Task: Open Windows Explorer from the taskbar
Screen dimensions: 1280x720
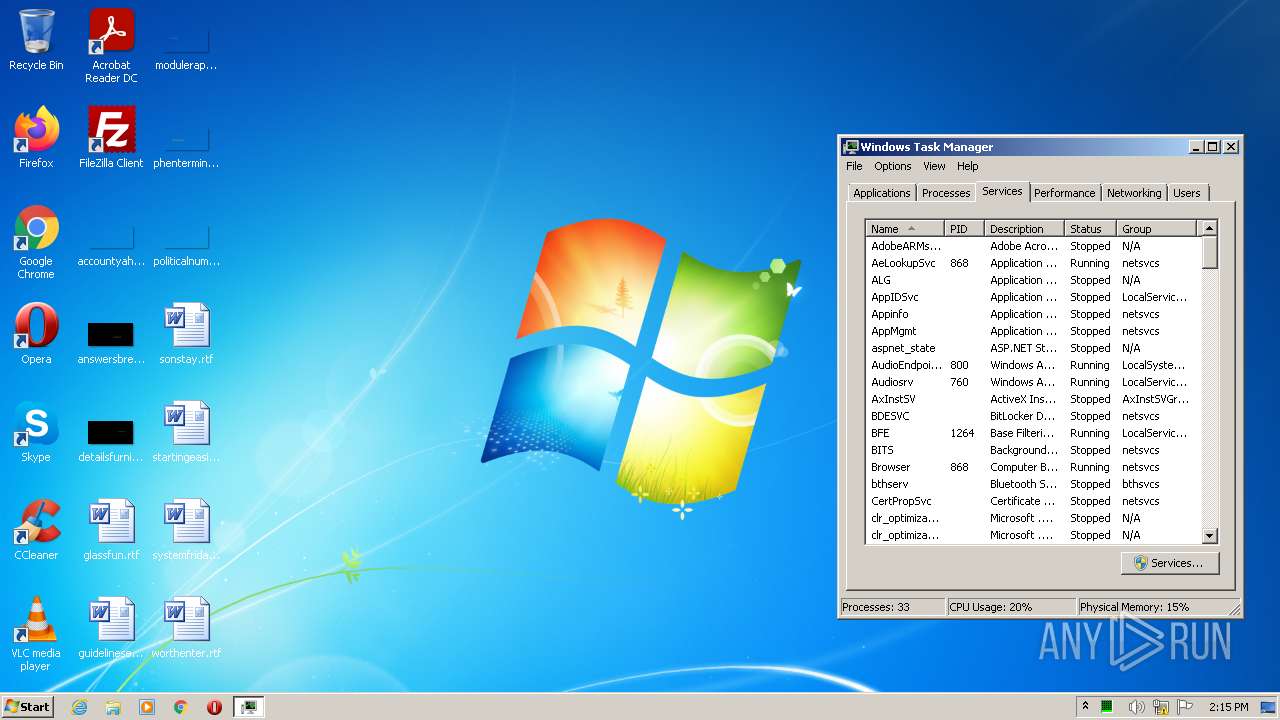Action: click(x=113, y=707)
